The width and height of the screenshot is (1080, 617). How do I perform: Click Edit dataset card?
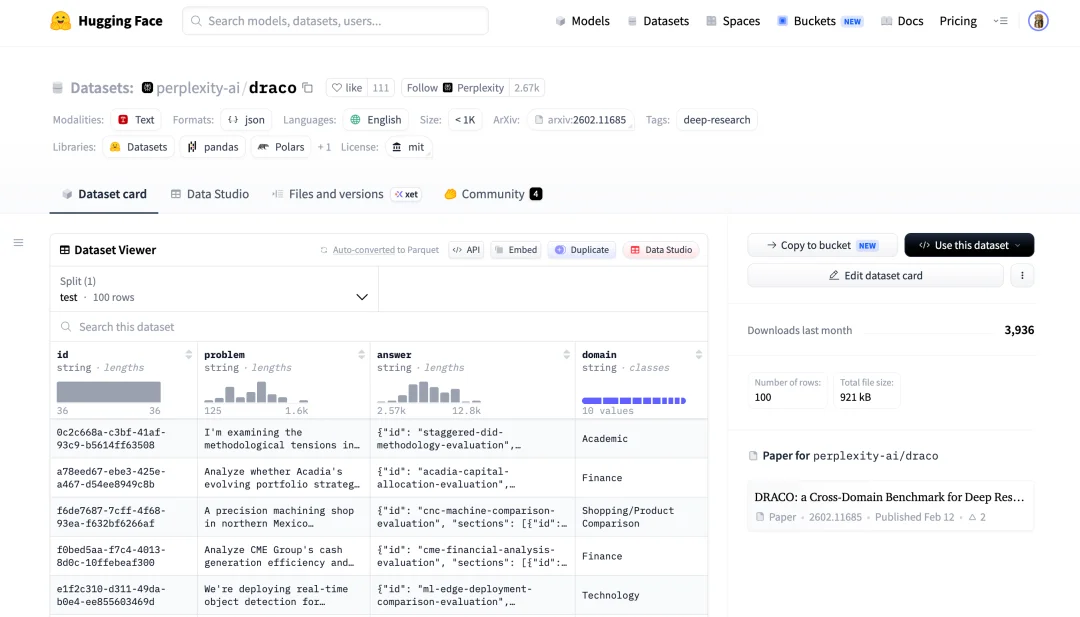[x=875, y=275]
